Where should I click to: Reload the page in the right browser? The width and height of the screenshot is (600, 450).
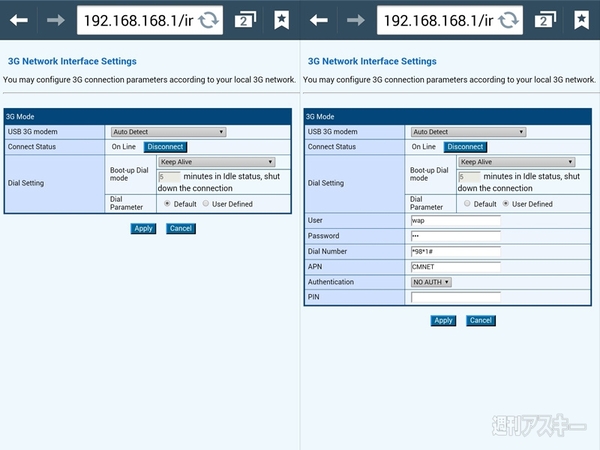[x=509, y=20]
